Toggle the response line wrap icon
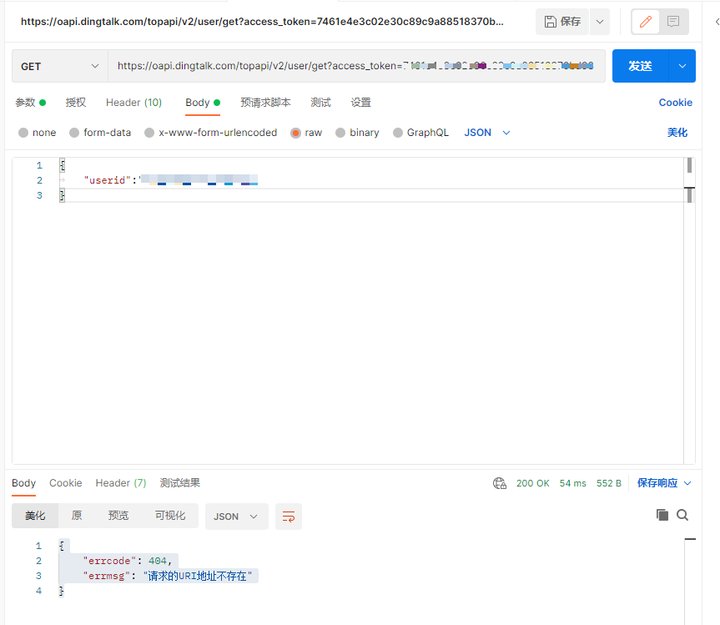This screenshot has height=625, width=720. coord(288,517)
